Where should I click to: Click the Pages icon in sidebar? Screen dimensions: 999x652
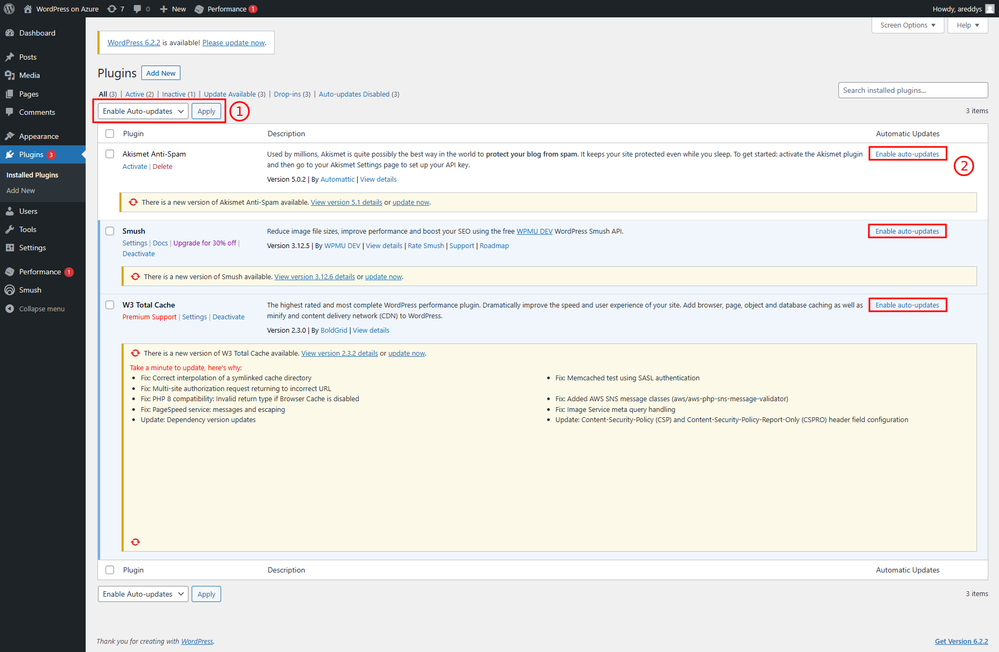pyautogui.click(x=10, y=94)
